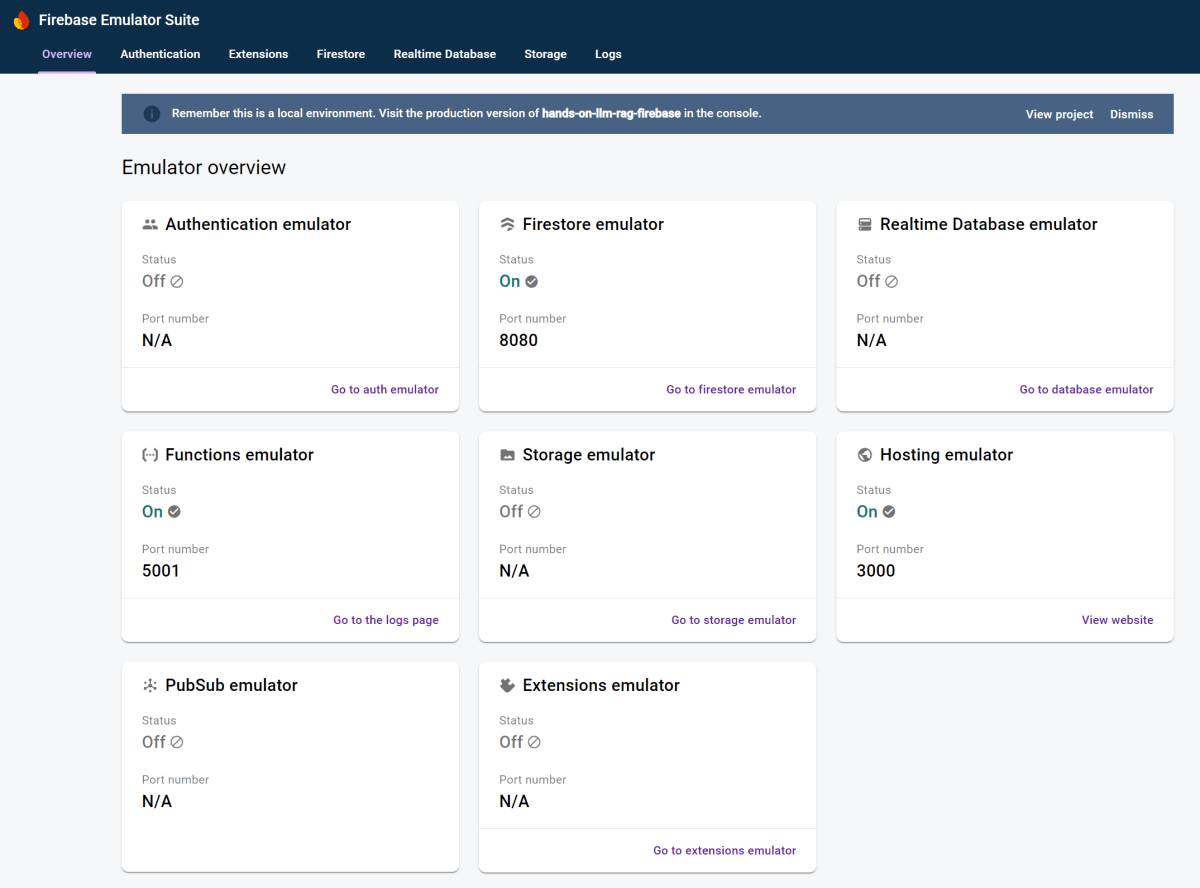The image size is (1200, 888).
Task: Click the Extensions emulator card title
Action: (x=601, y=686)
